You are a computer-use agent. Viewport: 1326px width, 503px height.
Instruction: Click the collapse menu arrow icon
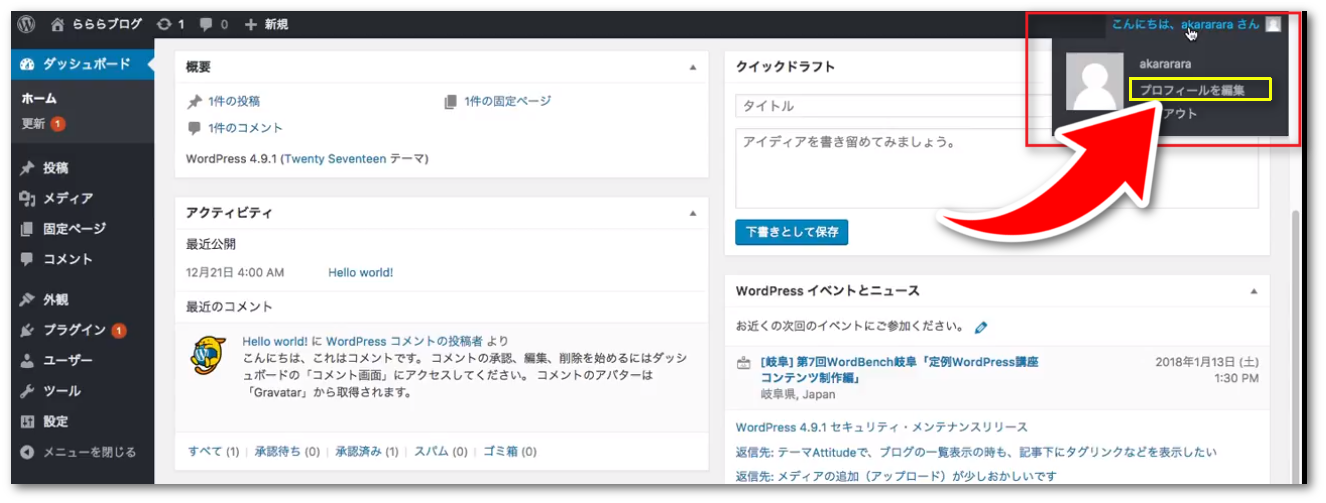coord(28,452)
